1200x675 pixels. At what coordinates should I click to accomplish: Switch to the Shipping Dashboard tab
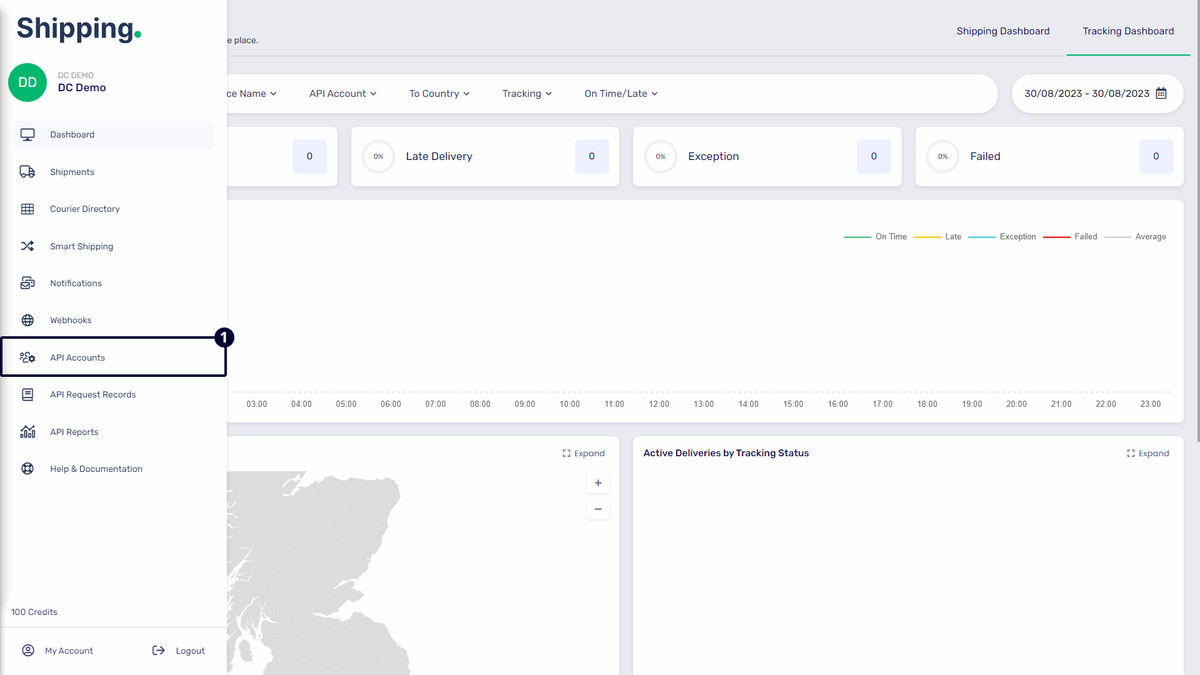point(1003,31)
